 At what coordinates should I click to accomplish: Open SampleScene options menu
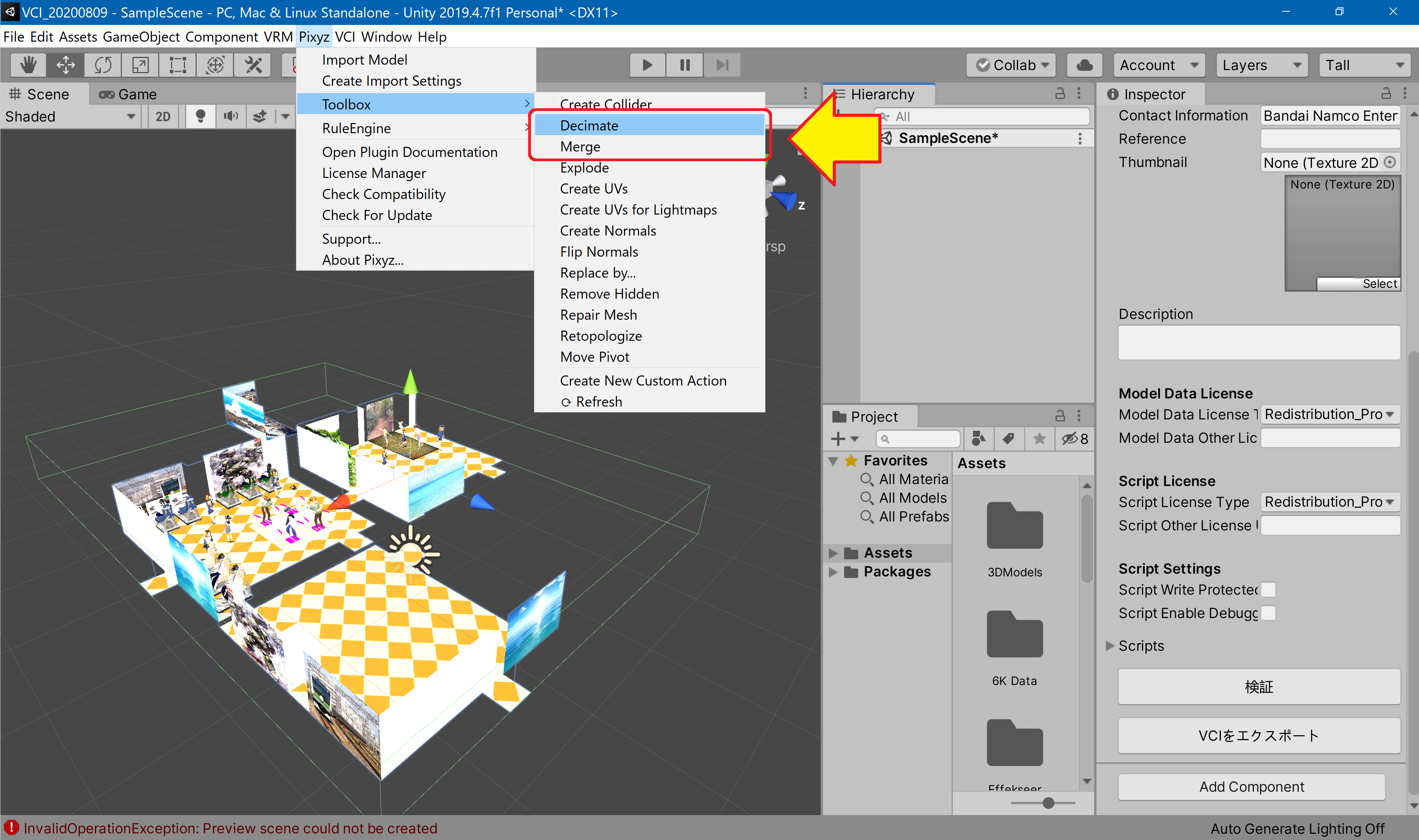pyautogui.click(x=1080, y=139)
